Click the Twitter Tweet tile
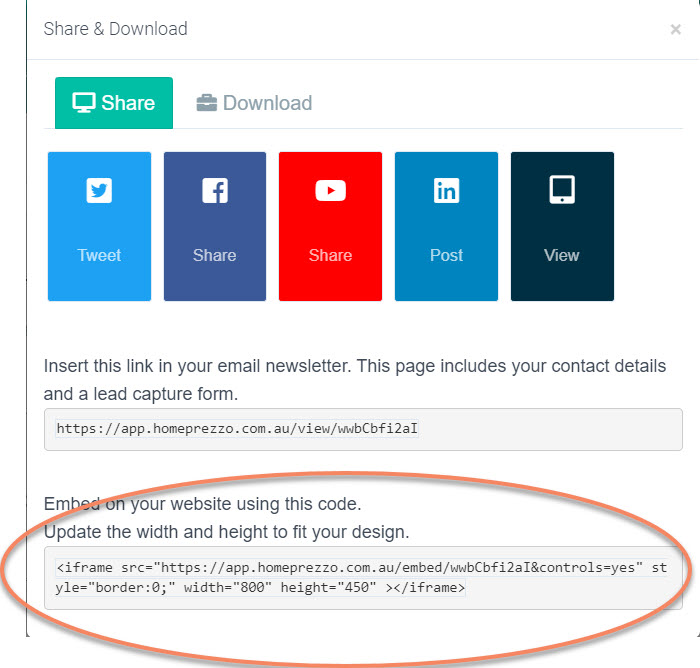 99,226
